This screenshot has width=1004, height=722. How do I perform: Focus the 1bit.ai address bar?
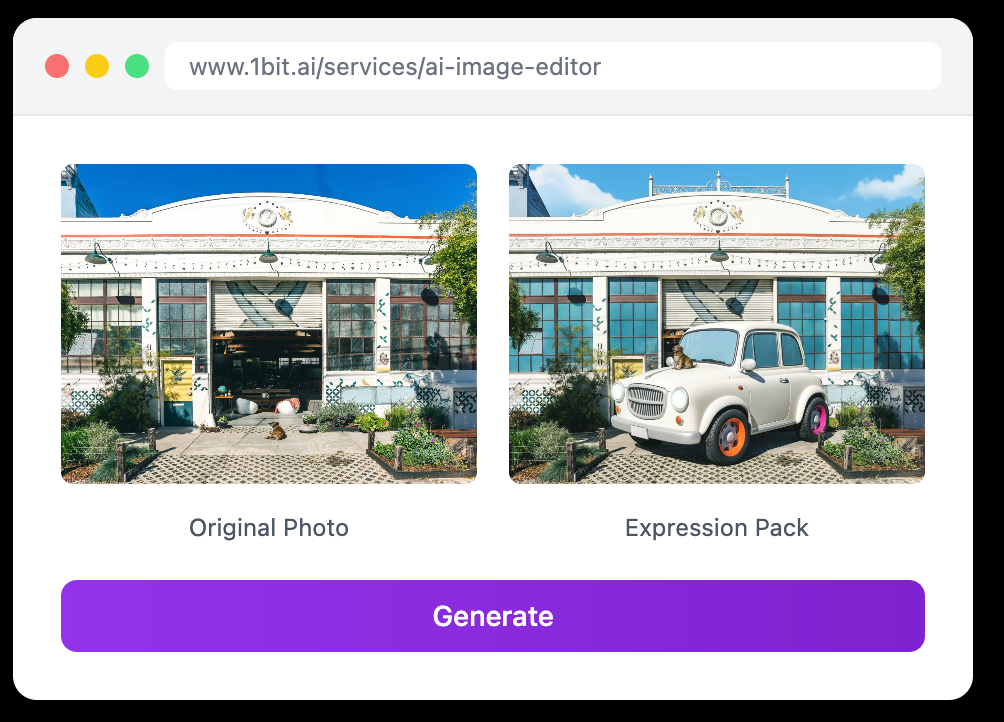pyautogui.click(x=553, y=67)
